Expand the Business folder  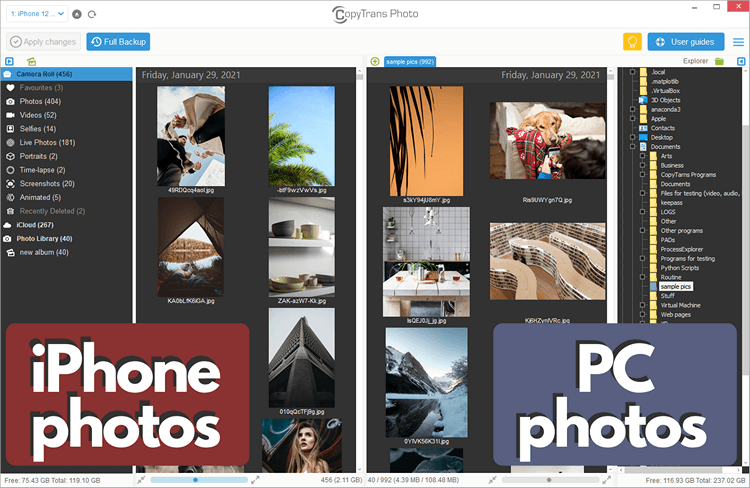[643, 166]
